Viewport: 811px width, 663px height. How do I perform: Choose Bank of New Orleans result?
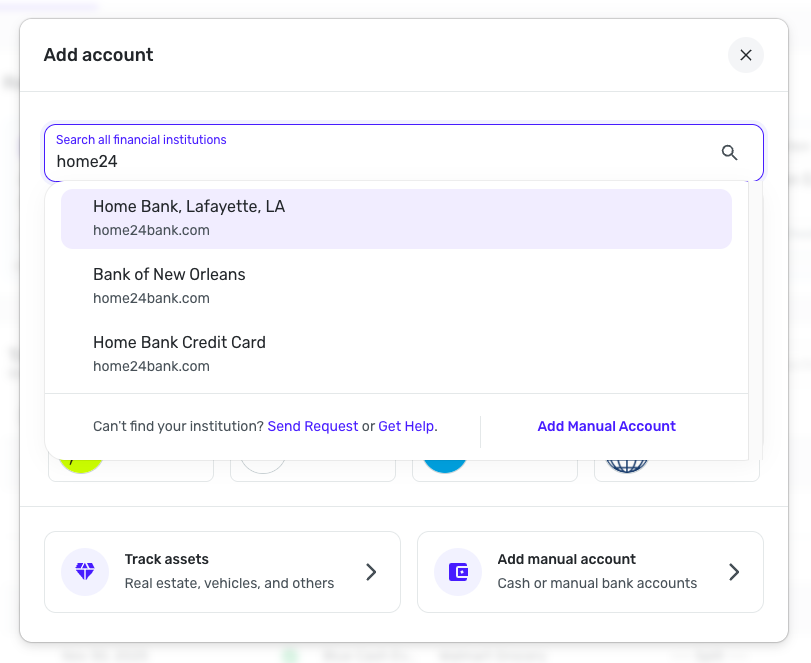coord(396,285)
